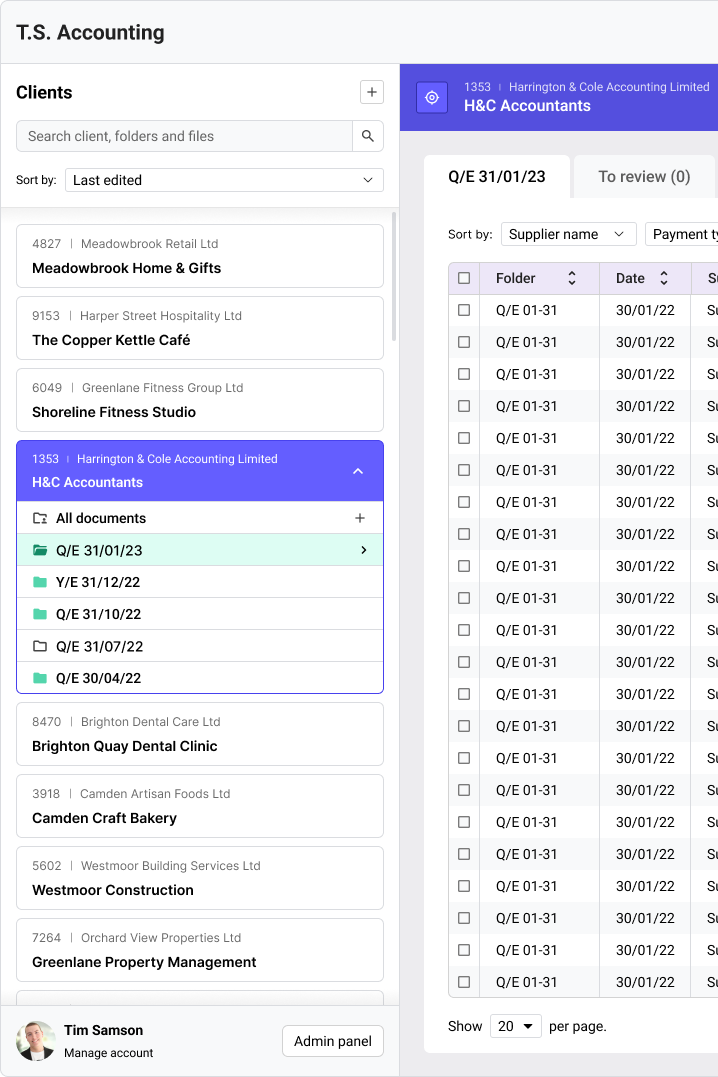Viewport: 718px width, 1077px height.
Task: Check the first Q/E 01-31 row checkbox
Action: pos(464,310)
